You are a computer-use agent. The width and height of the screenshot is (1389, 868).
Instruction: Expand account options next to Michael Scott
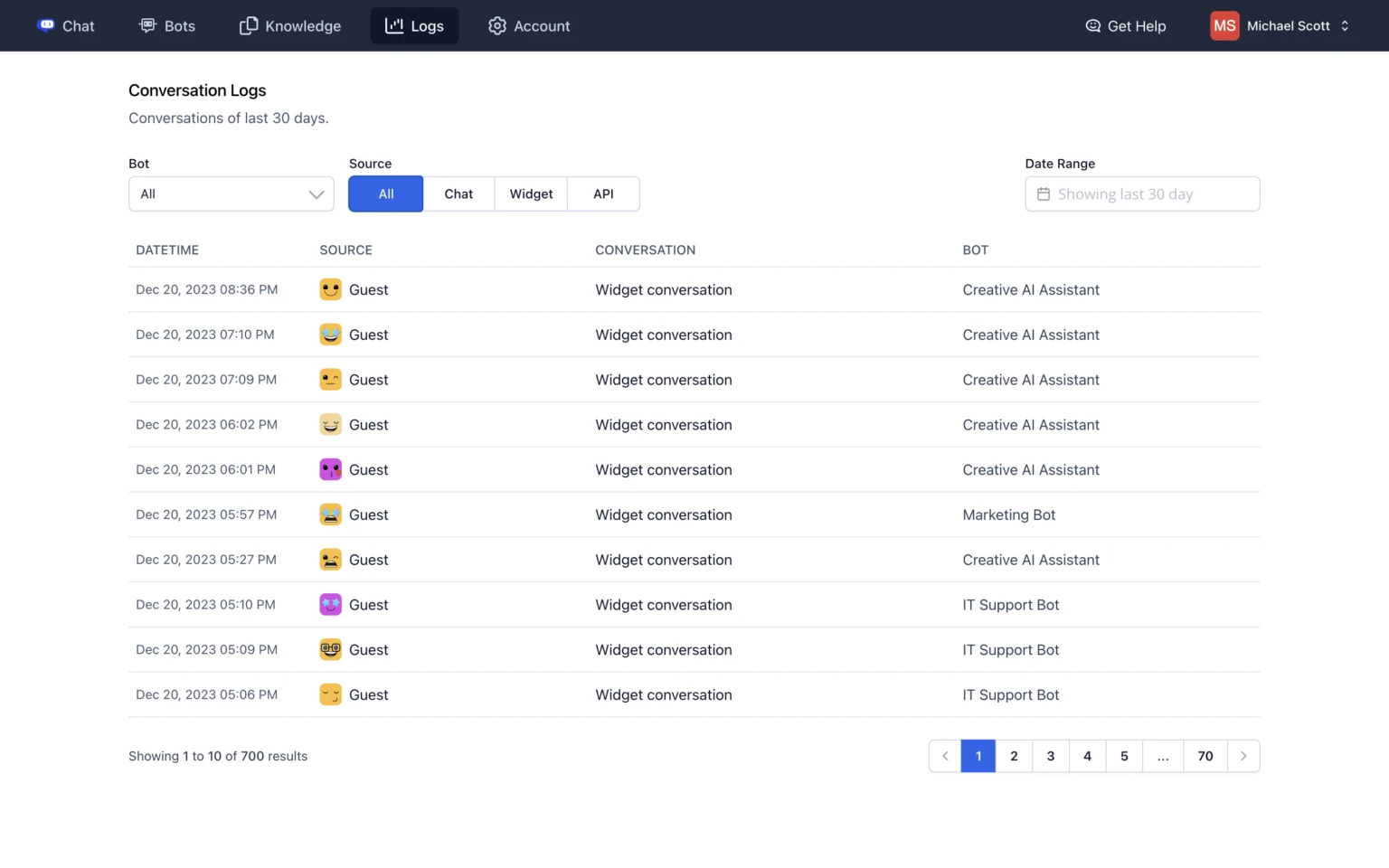[x=1345, y=25]
